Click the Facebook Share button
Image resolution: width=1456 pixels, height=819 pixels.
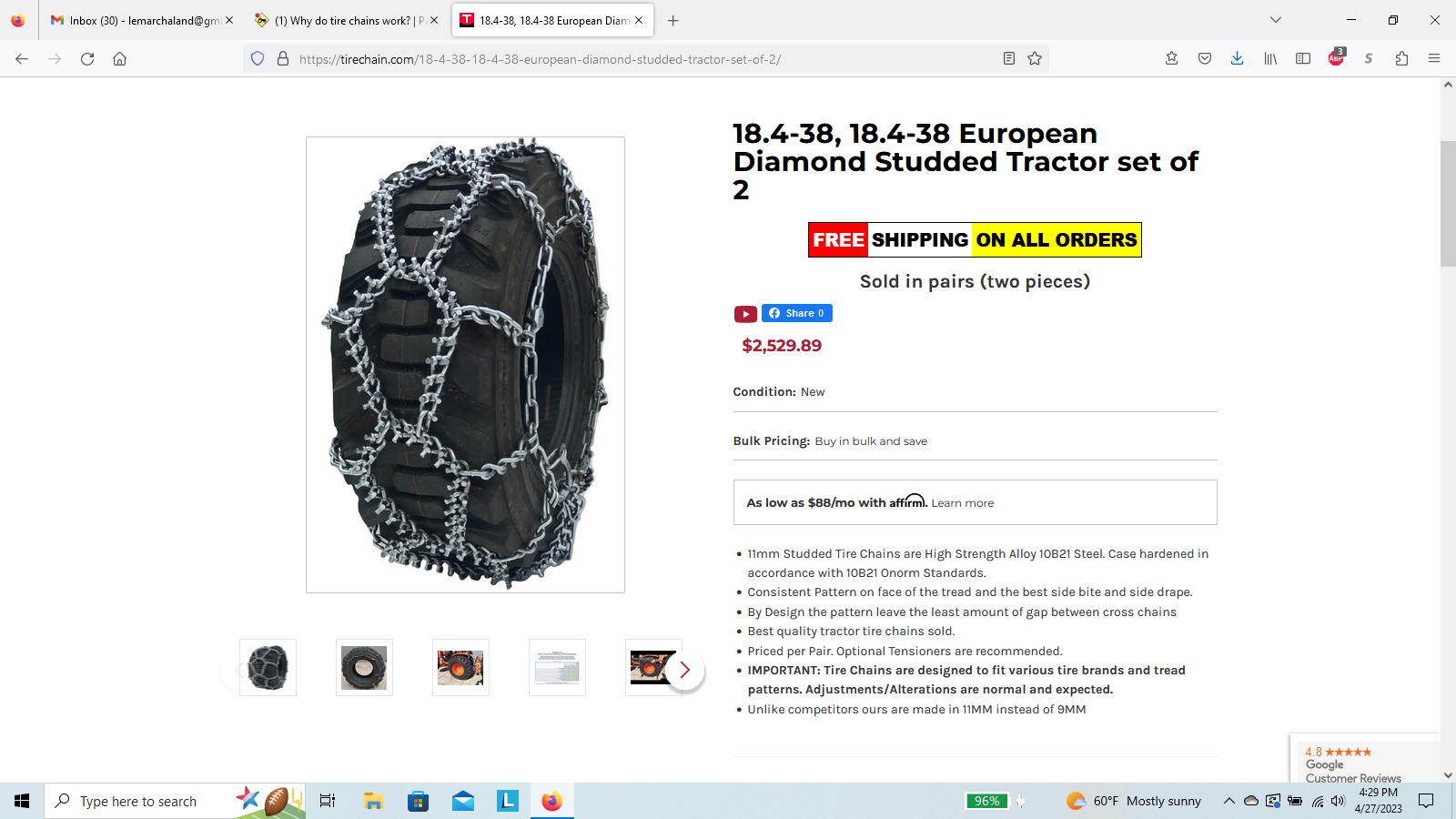(x=797, y=313)
